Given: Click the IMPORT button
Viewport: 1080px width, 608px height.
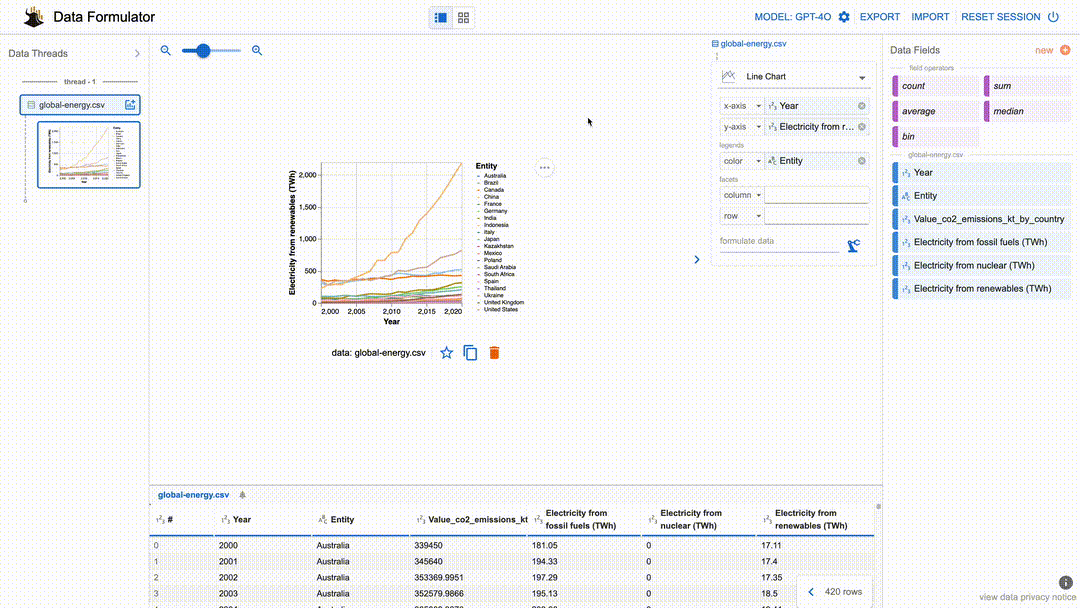Looking at the screenshot, I should point(930,17).
